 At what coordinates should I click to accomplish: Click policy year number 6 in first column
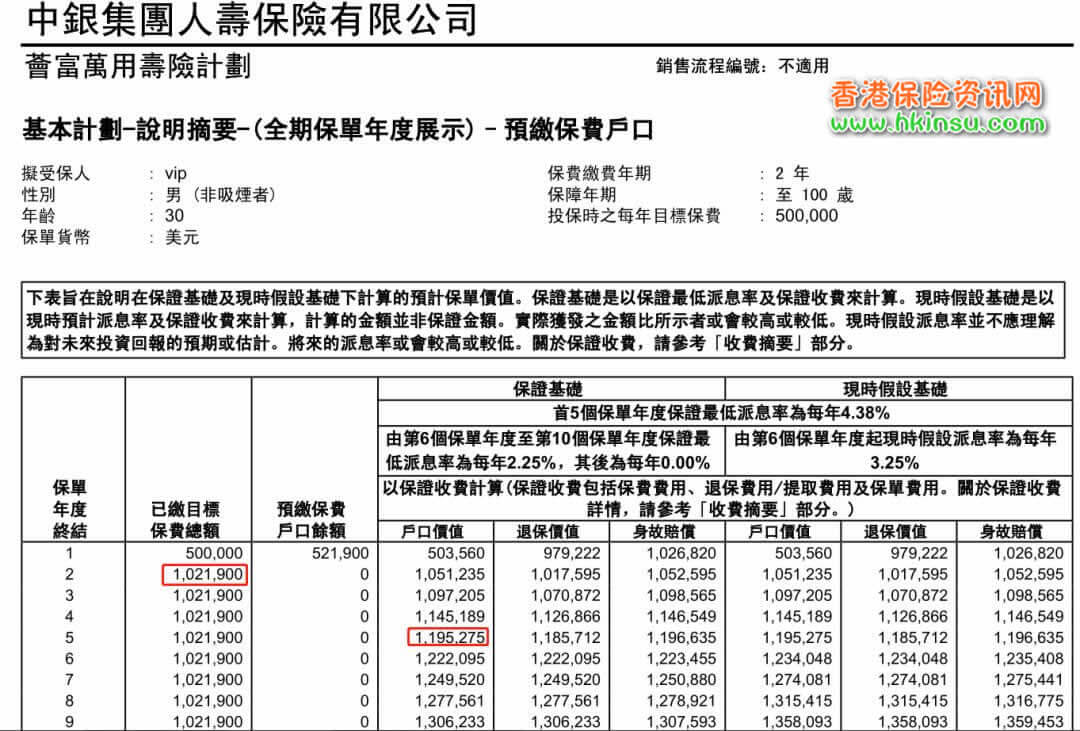click(x=69, y=659)
